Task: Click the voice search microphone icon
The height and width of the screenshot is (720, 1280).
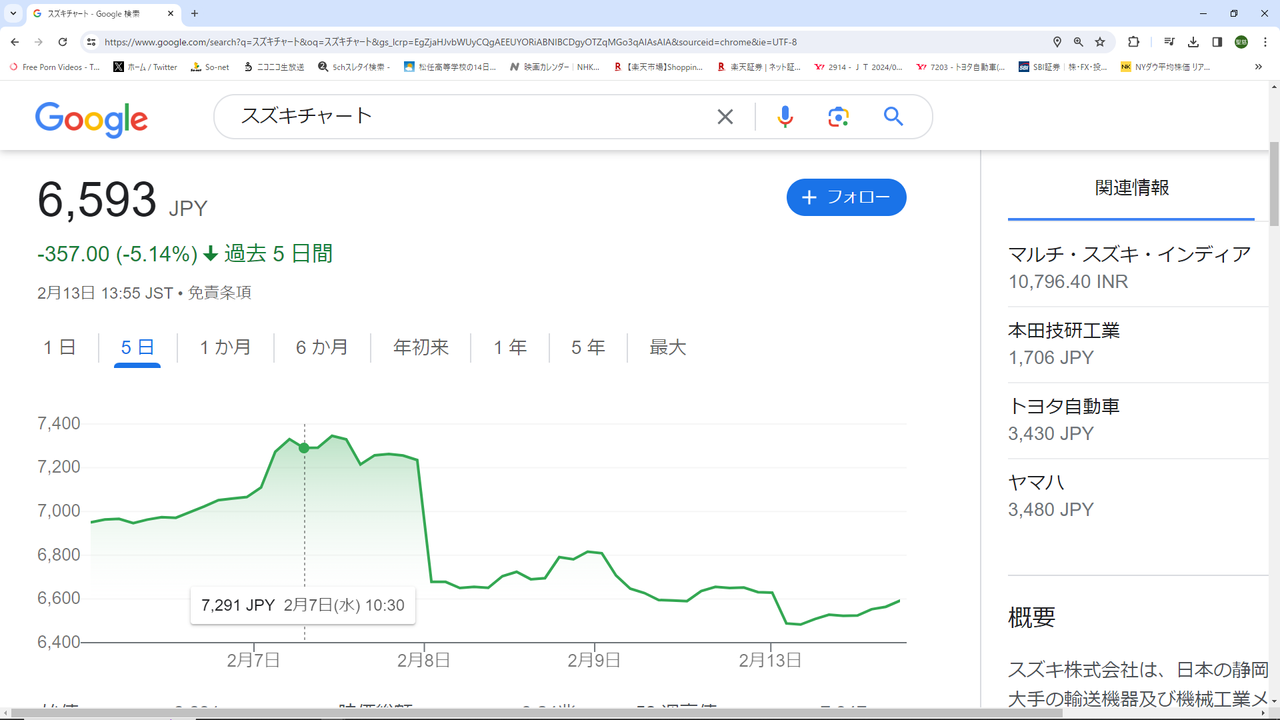Action: point(785,117)
